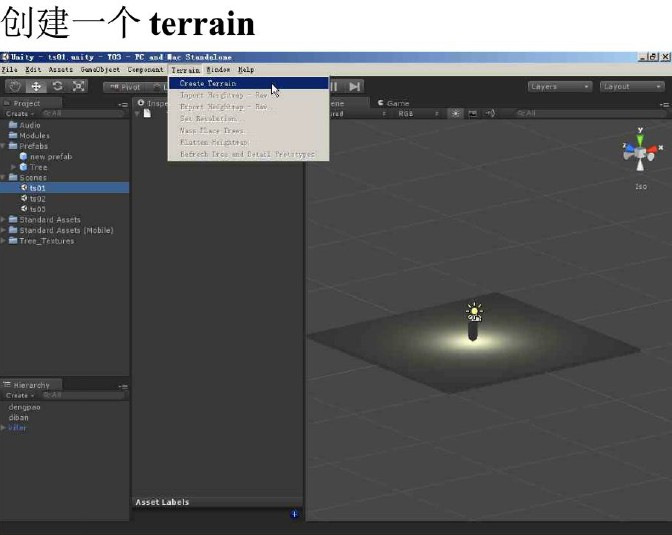
Task: Click the Asset Labels header
Action: point(162,502)
